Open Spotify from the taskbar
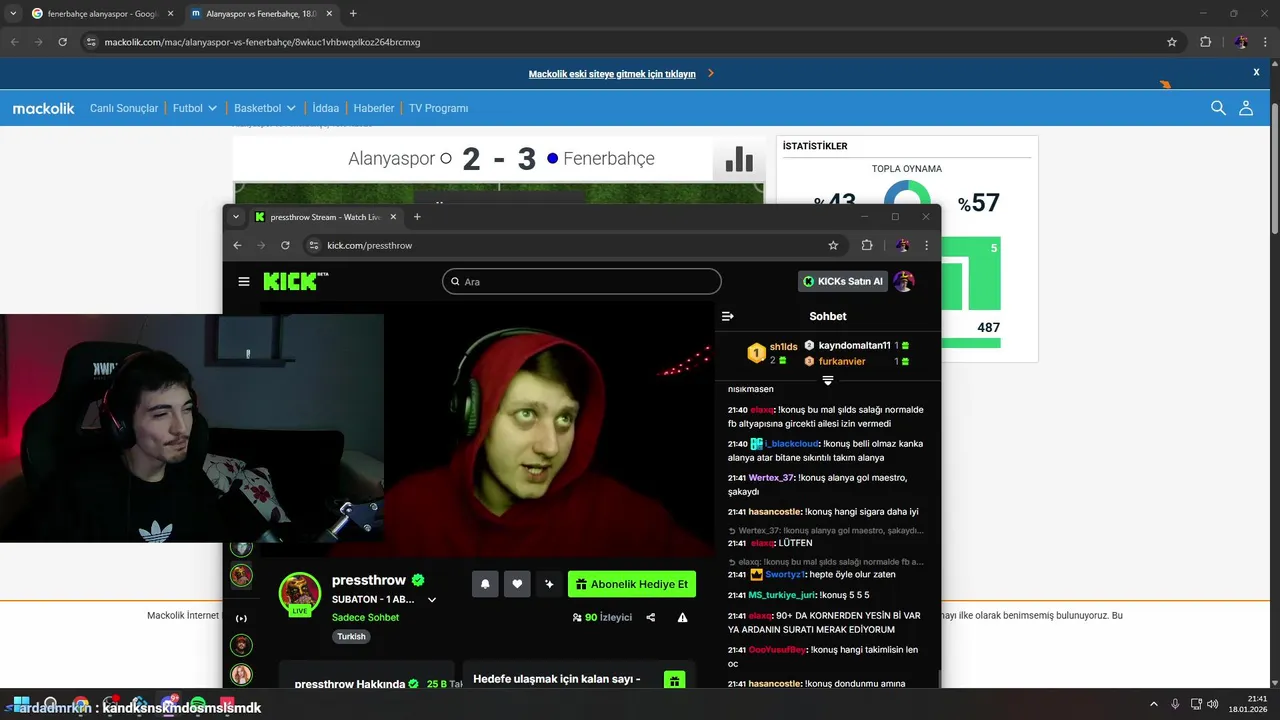The height and width of the screenshot is (720, 1280). pyautogui.click(x=198, y=704)
